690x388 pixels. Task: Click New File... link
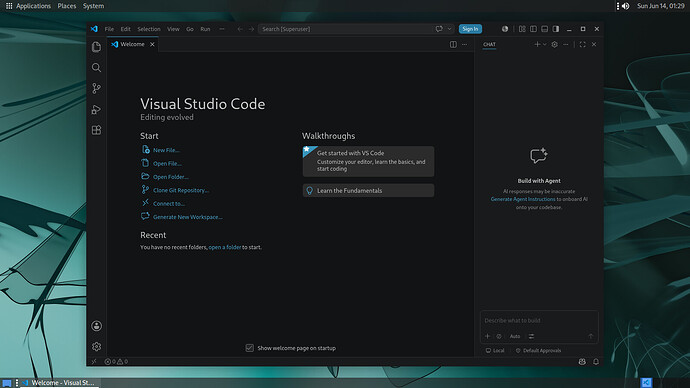pos(166,150)
